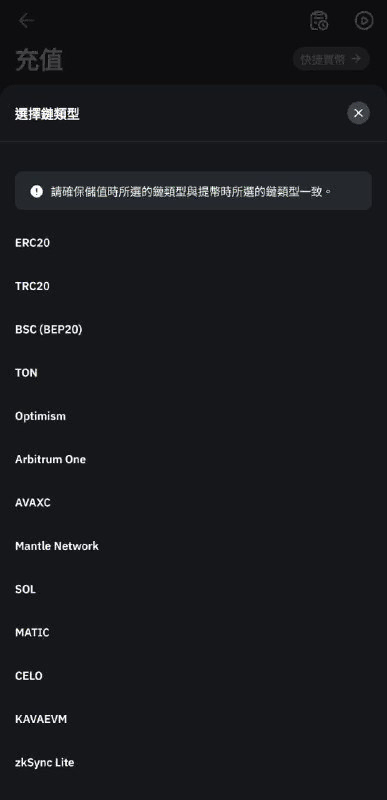Select MATIC chain type

click(193, 633)
